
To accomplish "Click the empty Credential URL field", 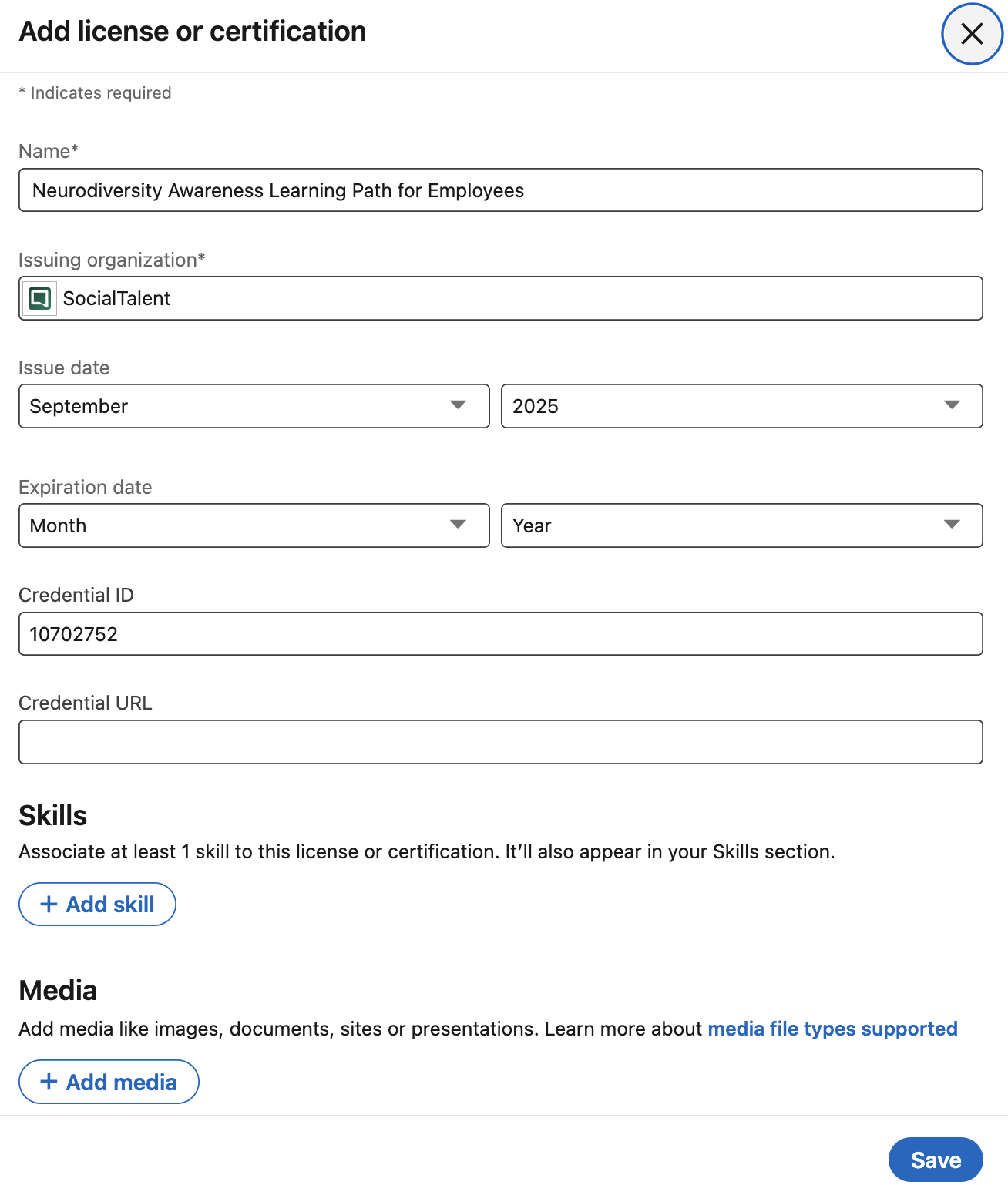I will [501, 741].
